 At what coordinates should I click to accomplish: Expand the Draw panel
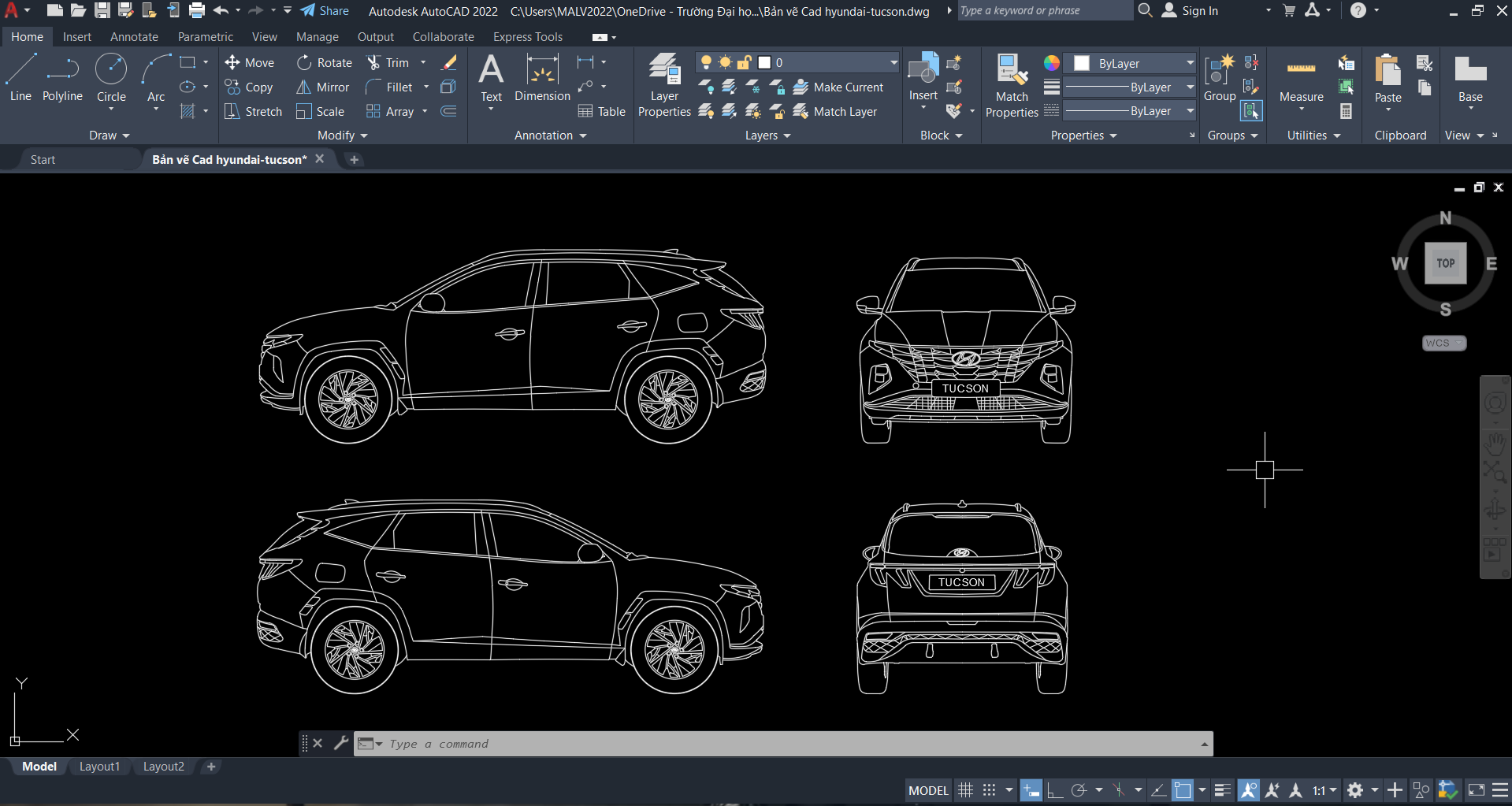pyautogui.click(x=109, y=136)
